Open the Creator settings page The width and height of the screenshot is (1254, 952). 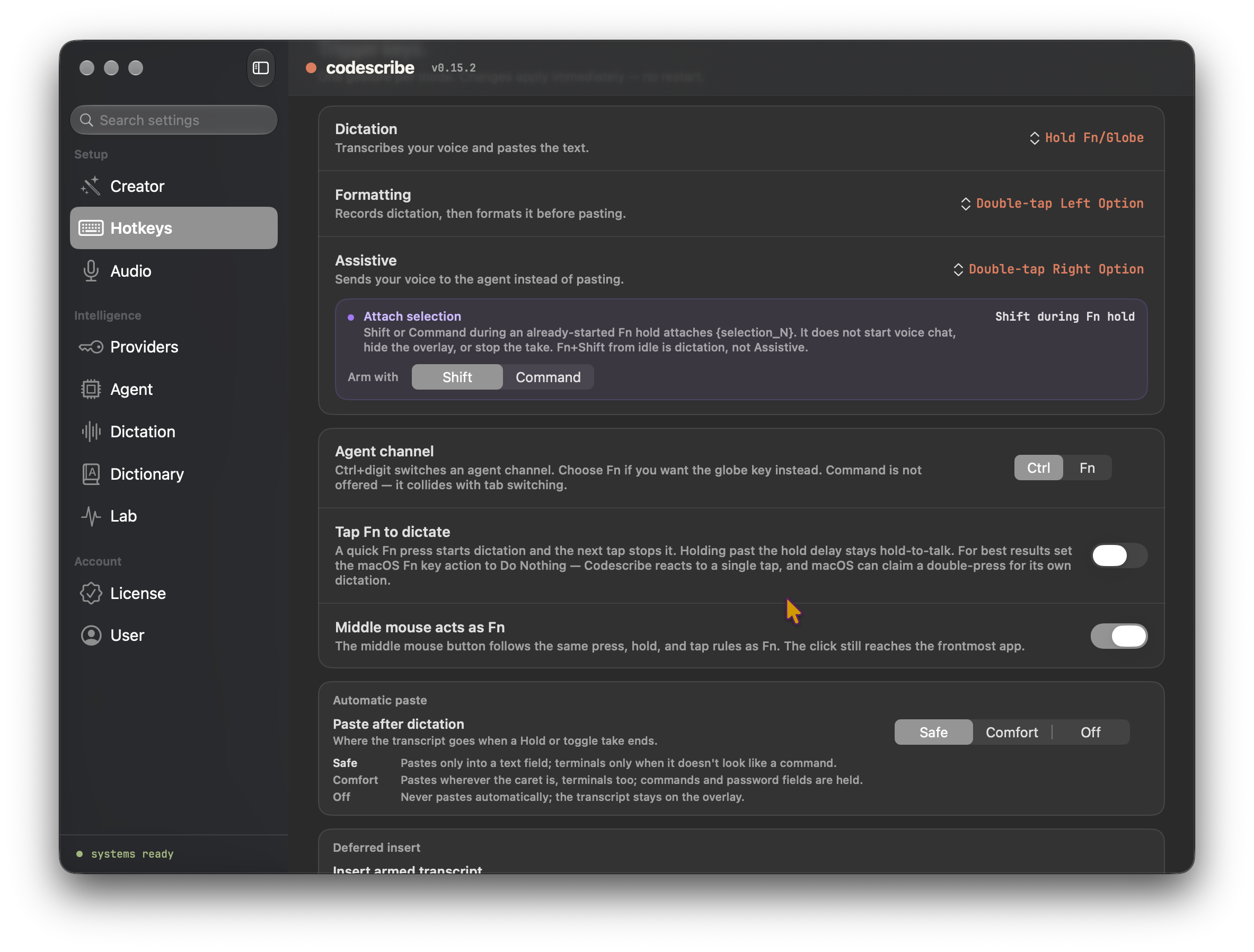(173, 186)
